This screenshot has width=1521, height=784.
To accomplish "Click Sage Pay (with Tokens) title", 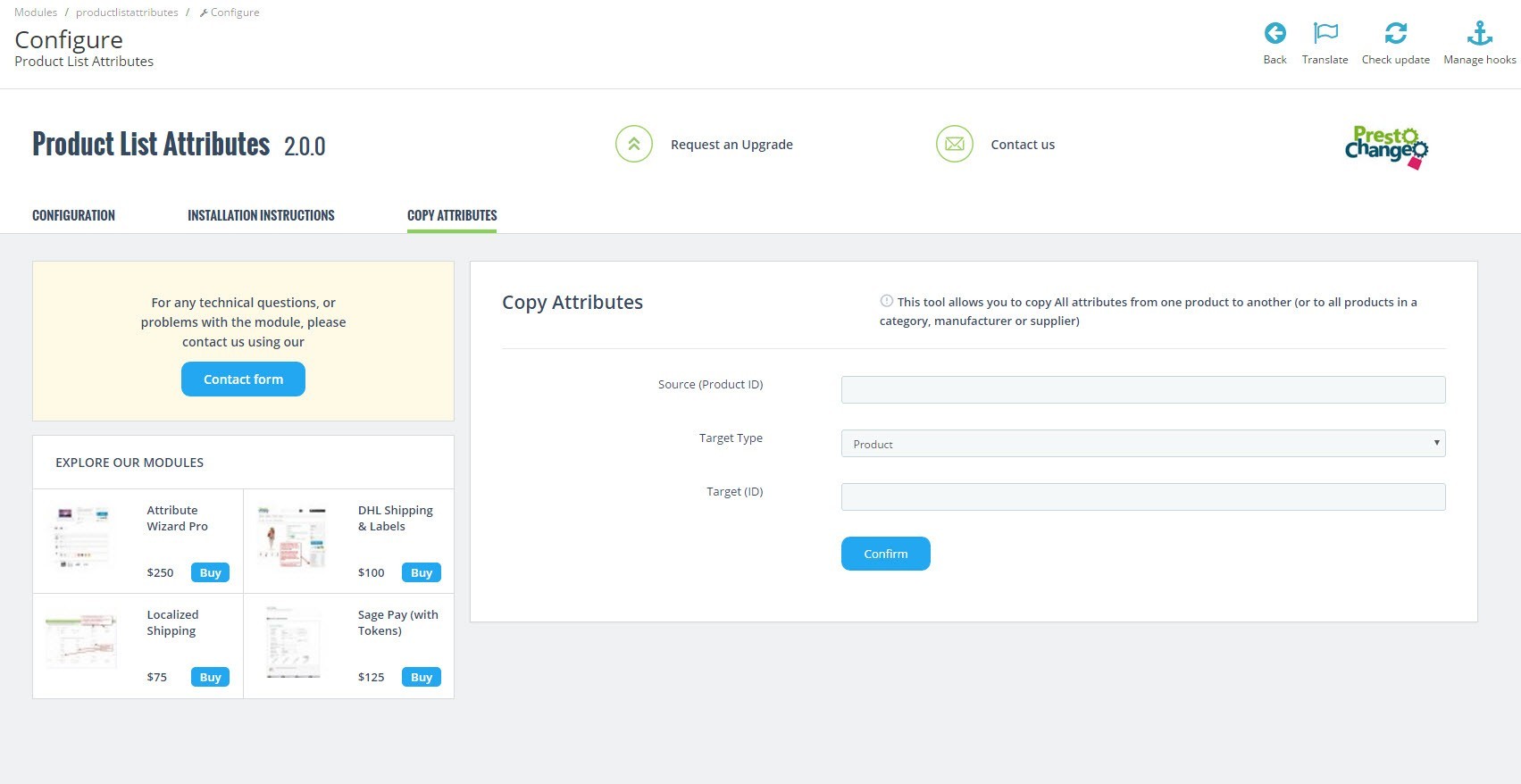I will pyautogui.click(x=398, y=622).
